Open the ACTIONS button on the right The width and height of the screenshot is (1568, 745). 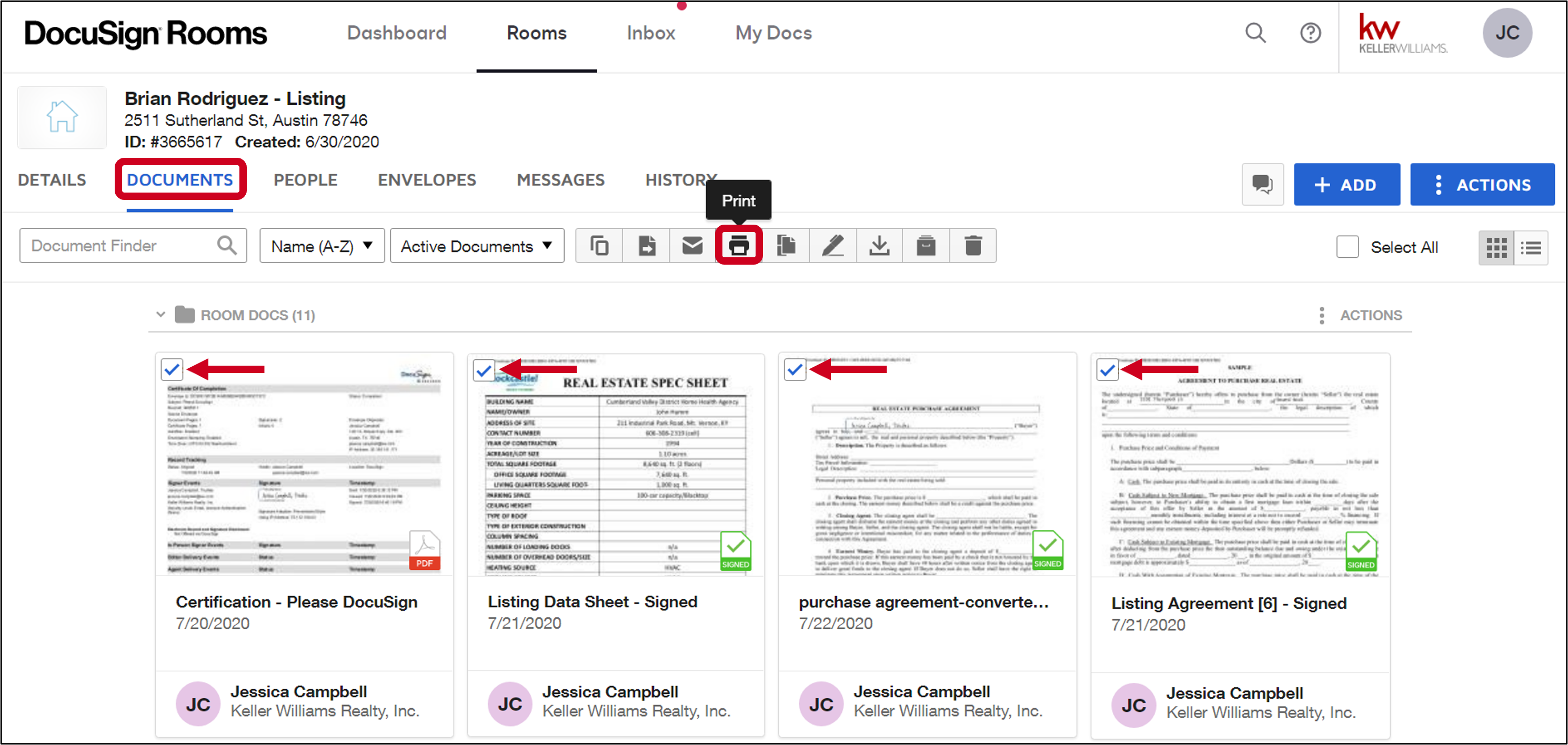(x=1483, y=185)
